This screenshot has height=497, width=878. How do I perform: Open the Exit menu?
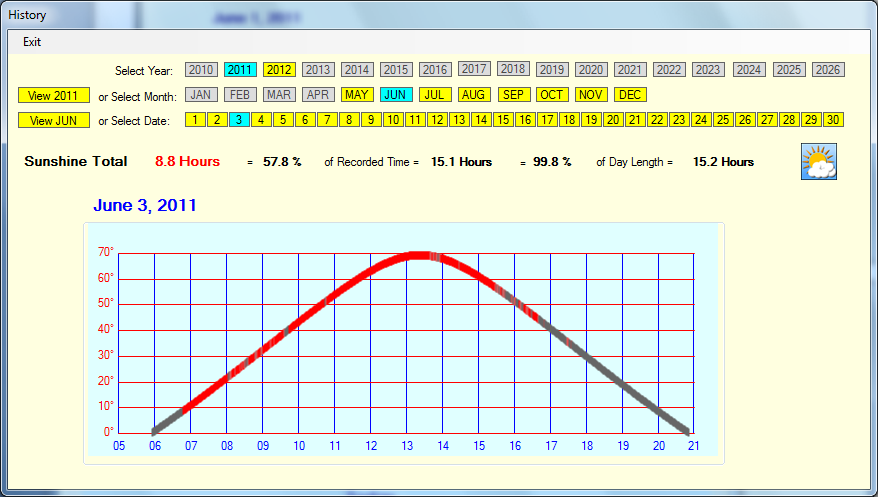(32, 42)
